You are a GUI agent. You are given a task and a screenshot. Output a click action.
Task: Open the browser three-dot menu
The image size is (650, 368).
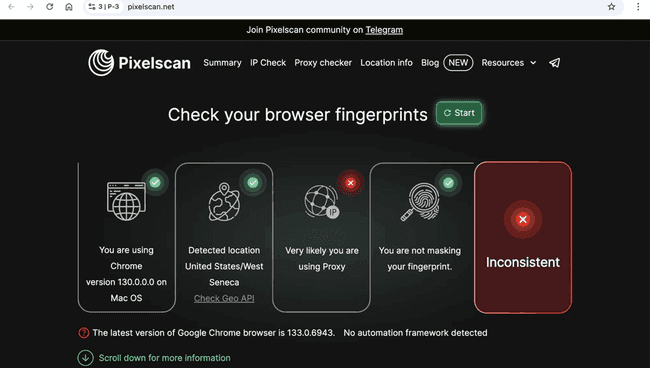(638, 7)
